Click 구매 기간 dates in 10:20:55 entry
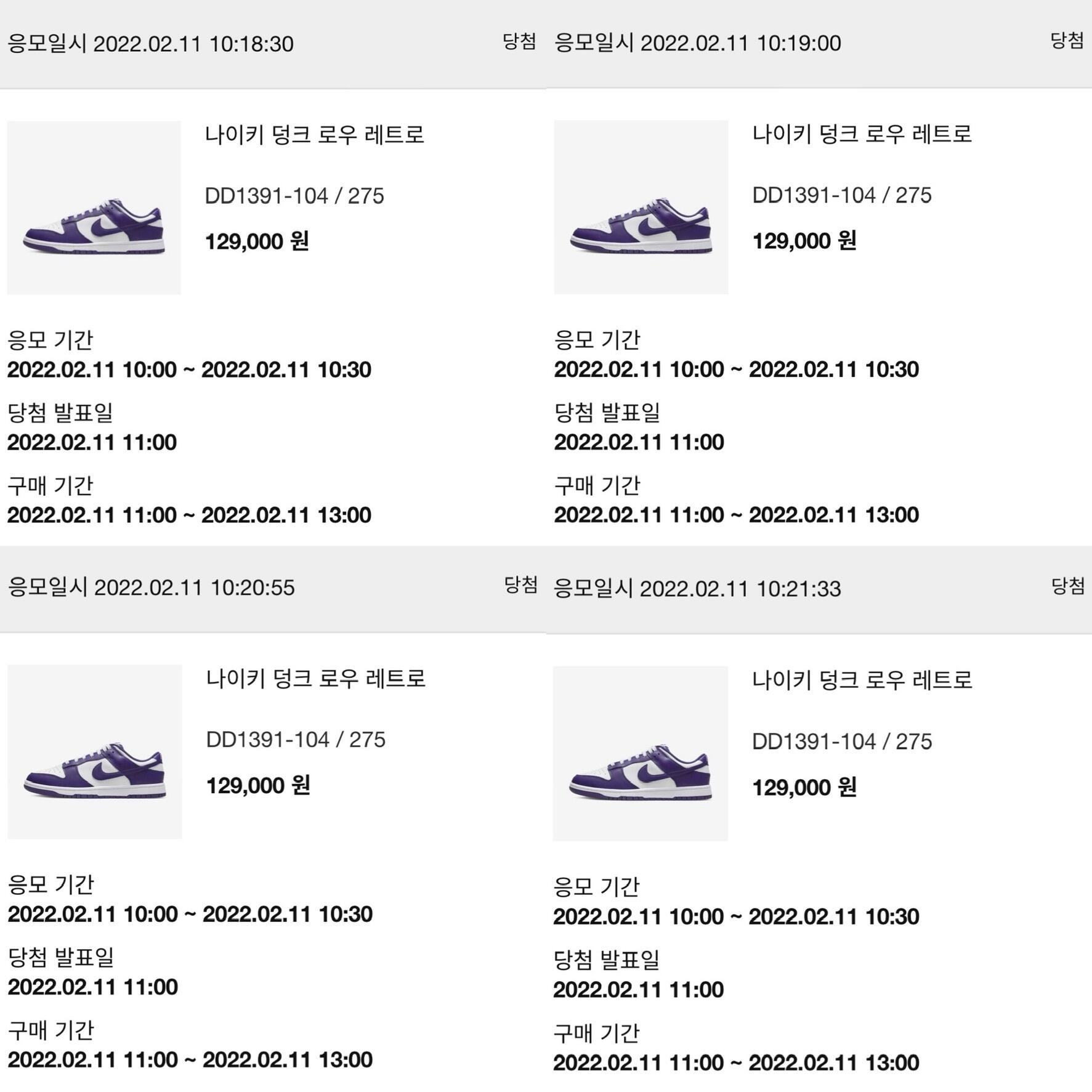The height and width of the screenshot is (1092, 1092). pos(190,1059)
